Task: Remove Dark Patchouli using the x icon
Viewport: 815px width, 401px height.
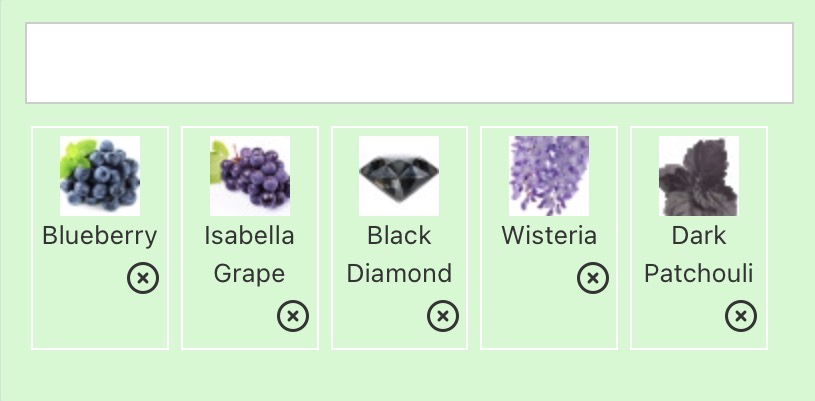Action: [x=741, y=316]
